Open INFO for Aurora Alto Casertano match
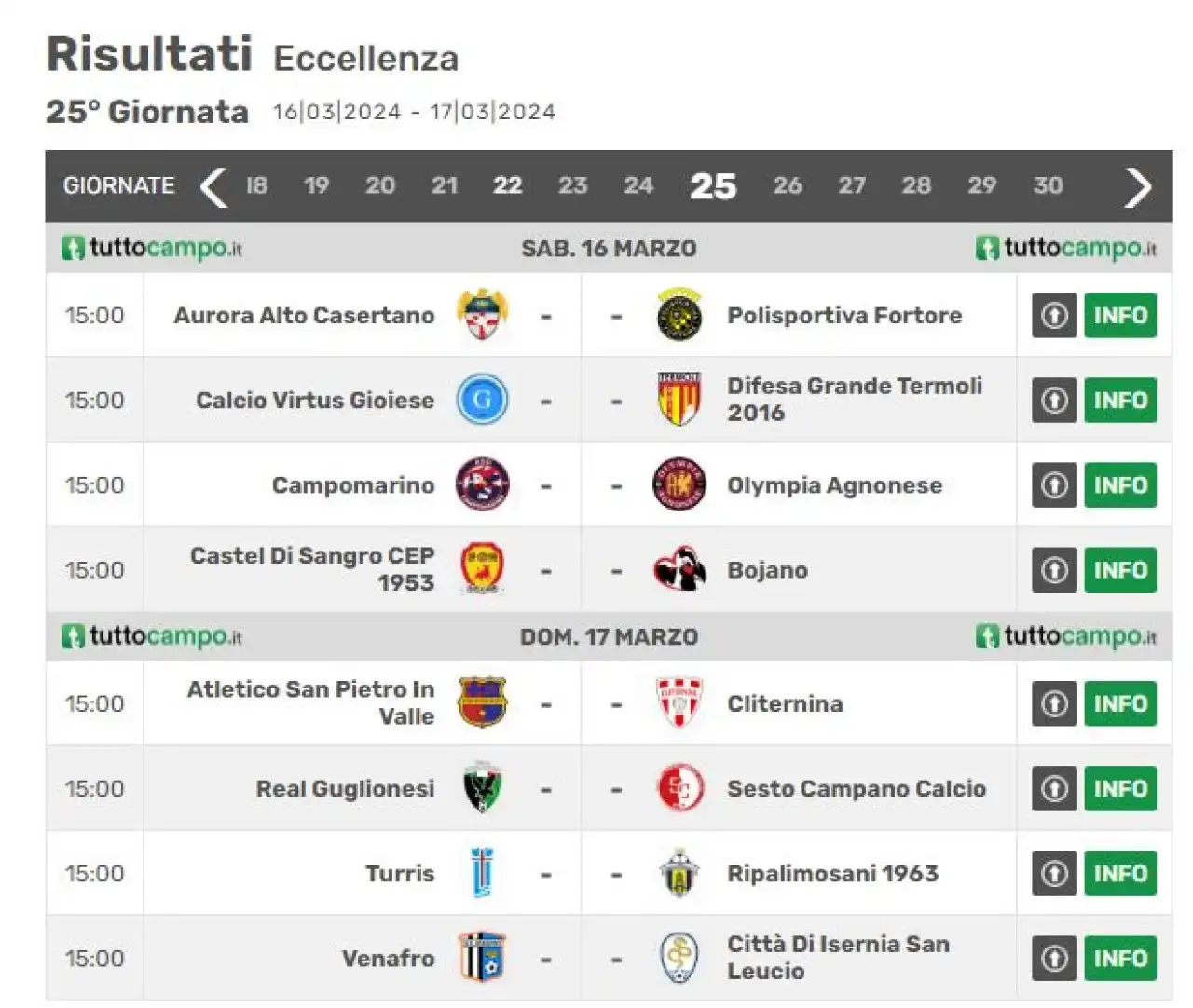The width and height of the screenshot is (1193, 1008). pos(1120,315)
